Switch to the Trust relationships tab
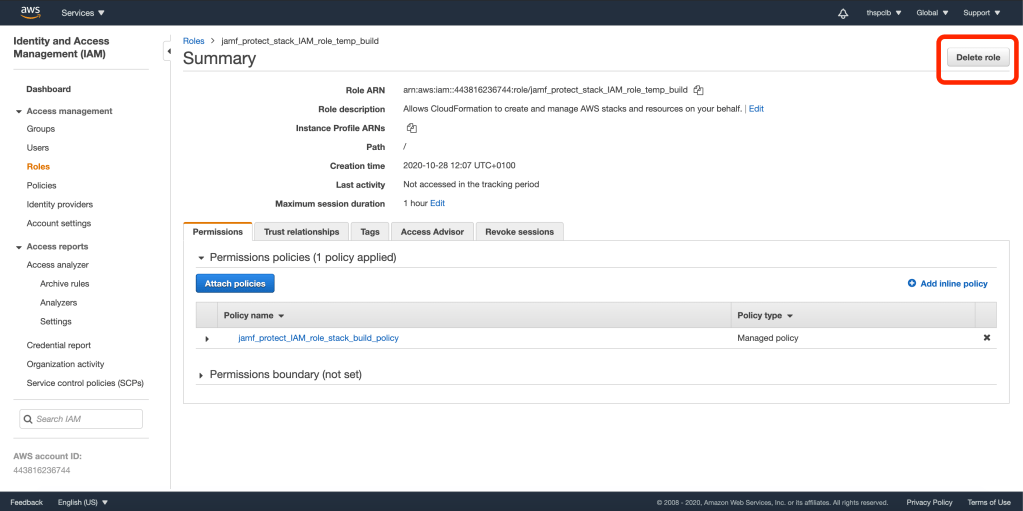The image size is (1023, 511). coord(301,231)
